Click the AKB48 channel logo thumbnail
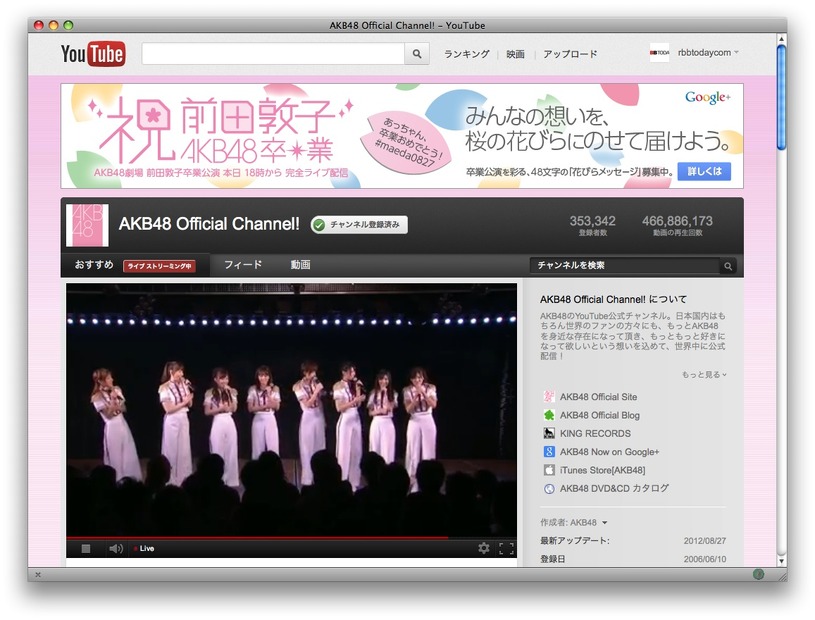The width and height of the screenshot is (815, 620). pos(87,225)
